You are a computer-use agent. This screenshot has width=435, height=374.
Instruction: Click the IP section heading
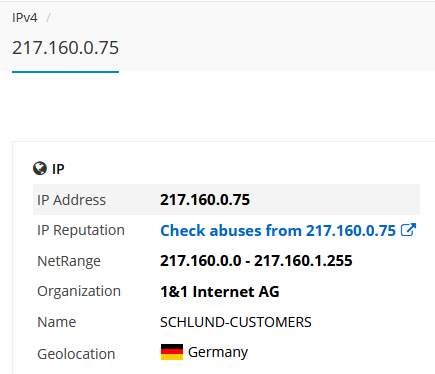(x=58, y=169)
